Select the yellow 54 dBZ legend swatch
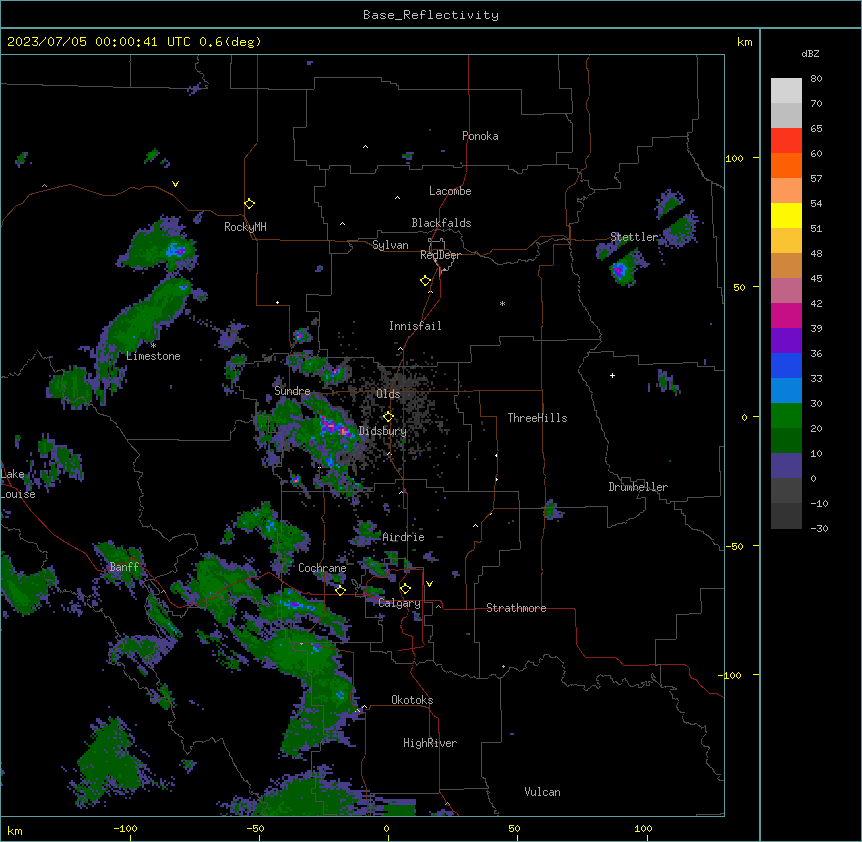The image size is (862, 842). (x=786, y=215)
